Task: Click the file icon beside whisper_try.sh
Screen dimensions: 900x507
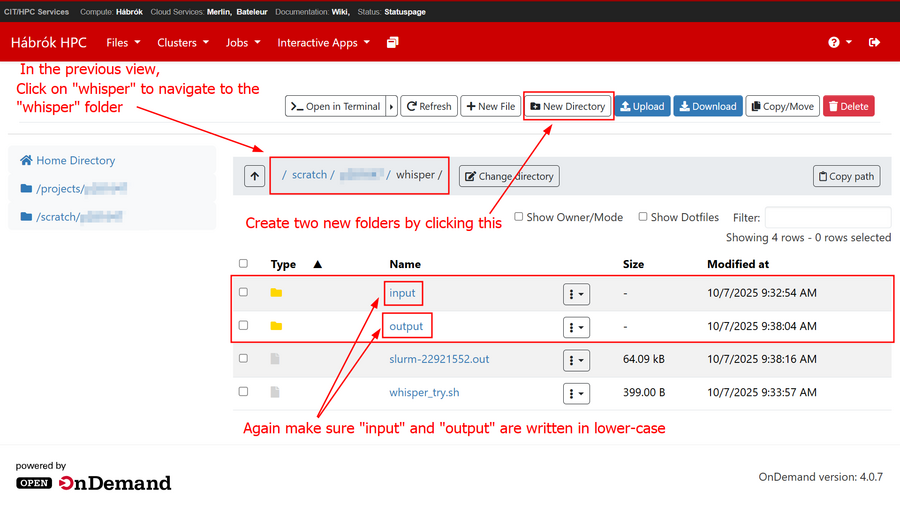Action: tap(276, 392)
